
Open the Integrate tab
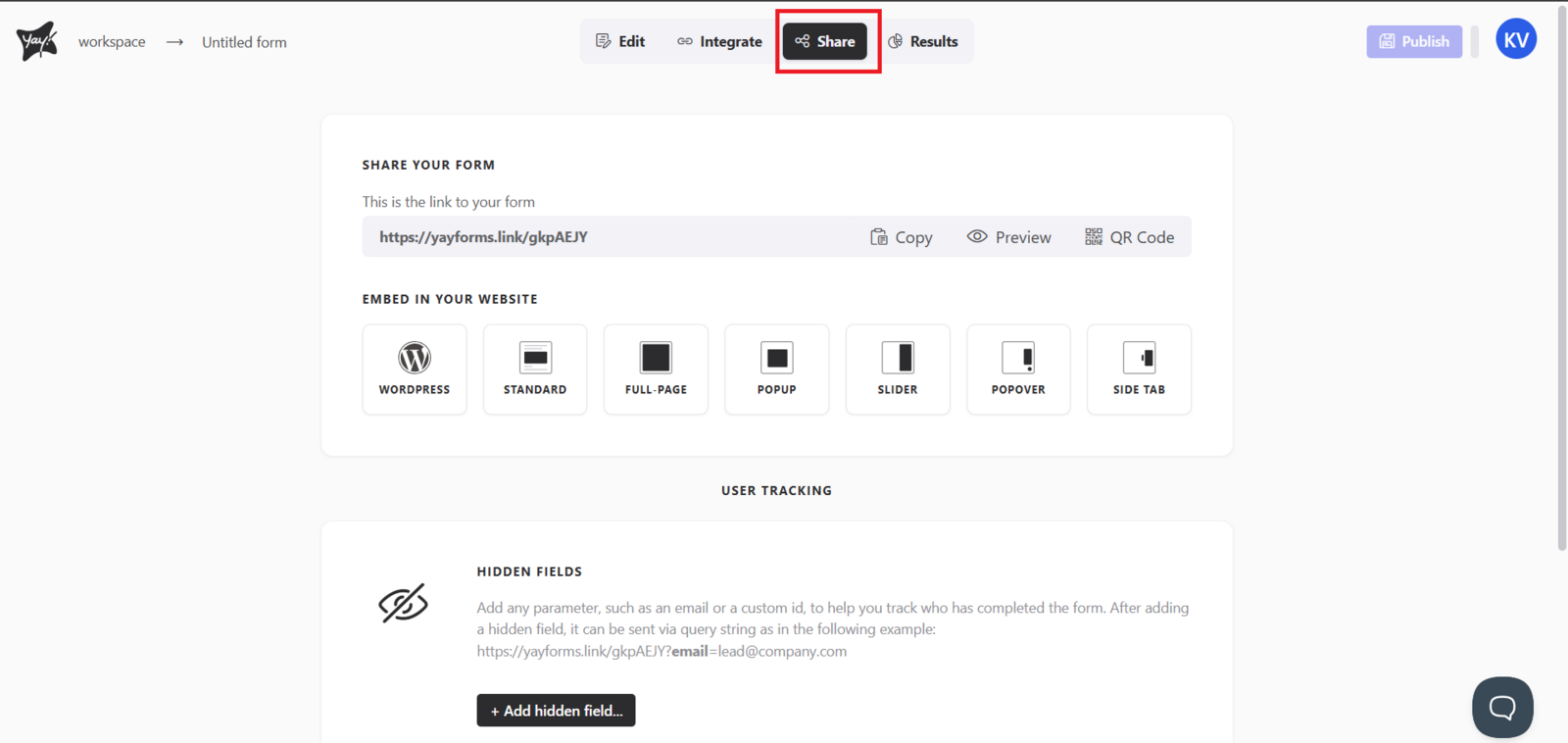(x=719, y=41)
